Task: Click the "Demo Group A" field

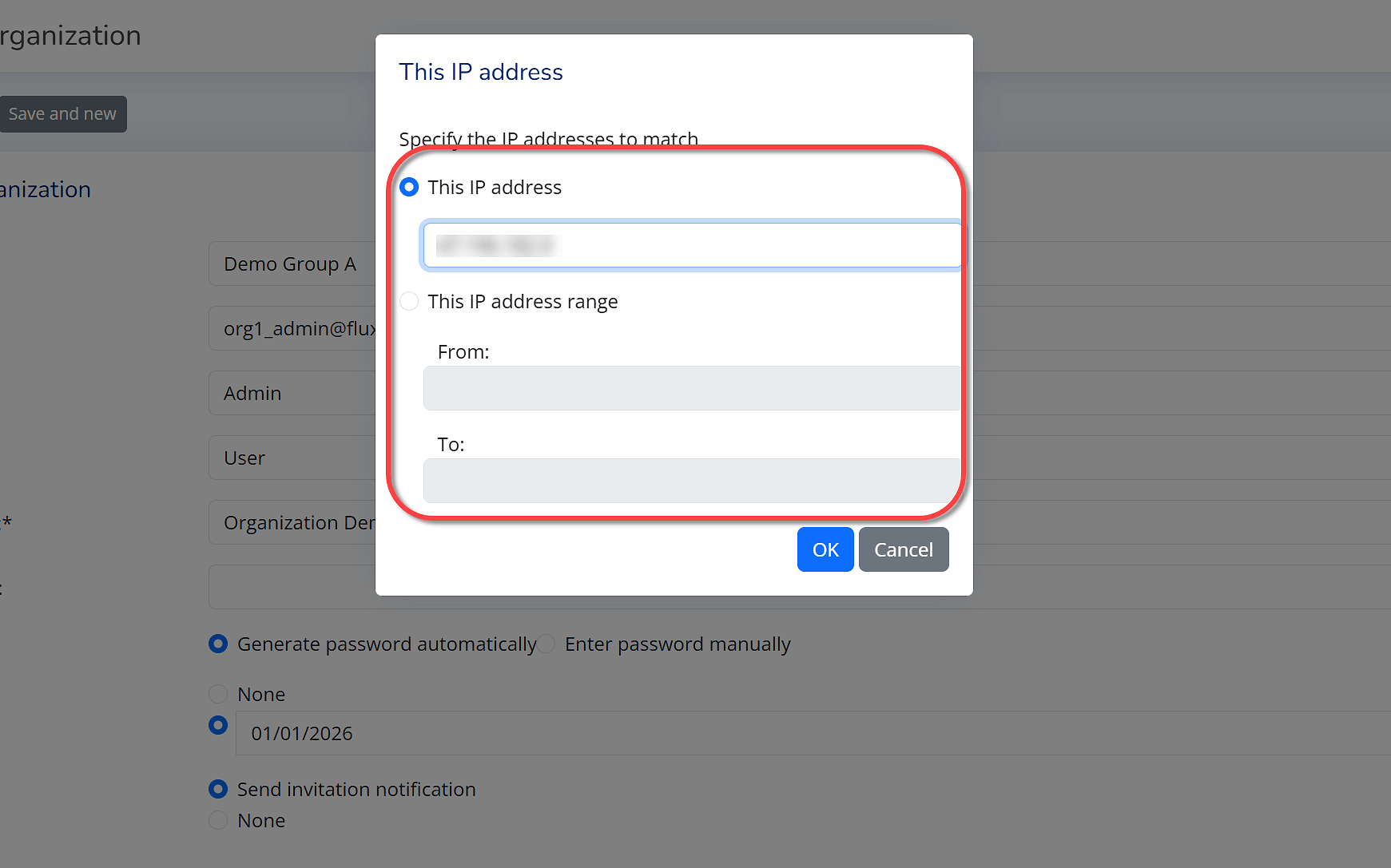Action: (x=291, y=264)
